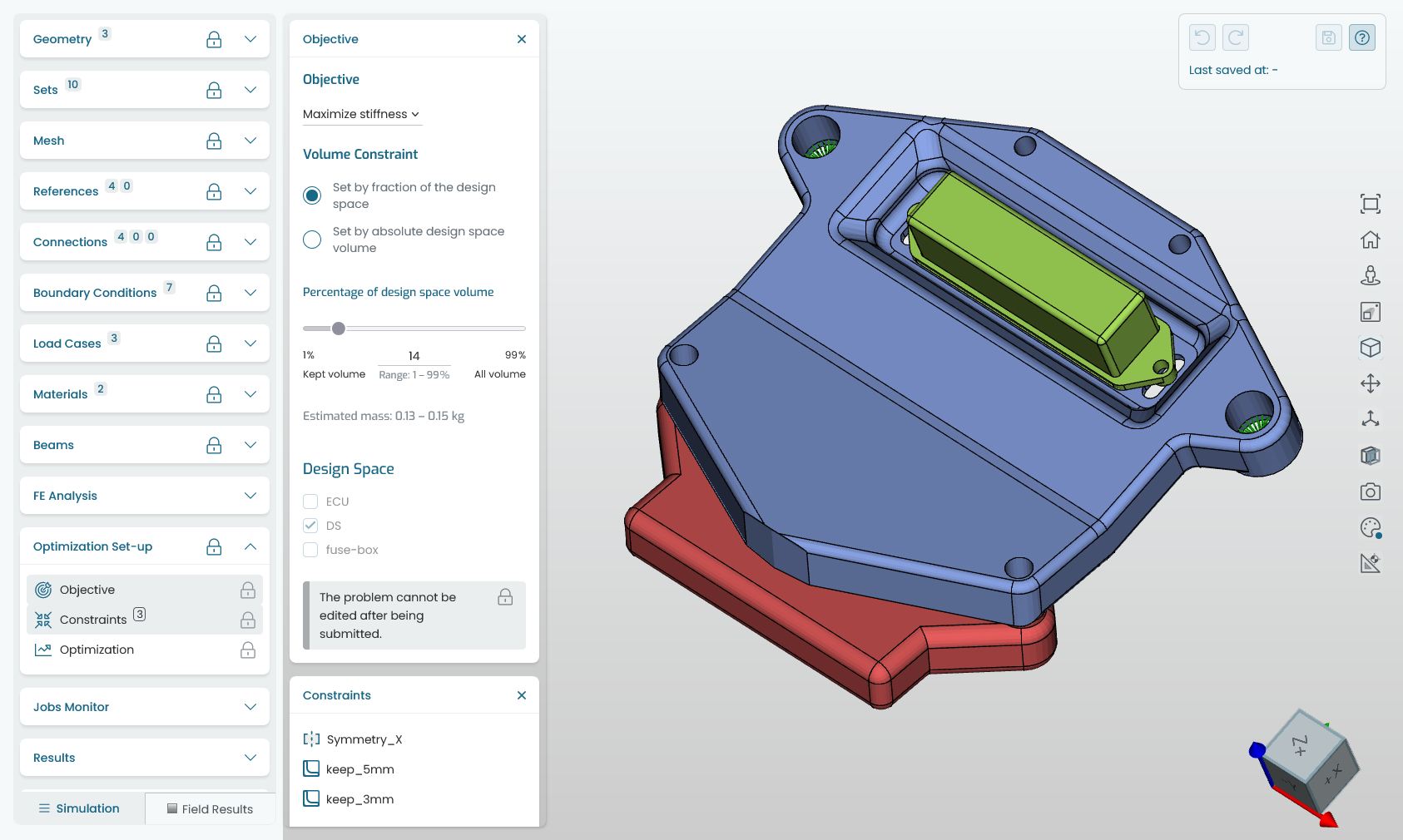1403x840 pixels.
Task: Click the Materials lock icon
Action: (214, 394)
